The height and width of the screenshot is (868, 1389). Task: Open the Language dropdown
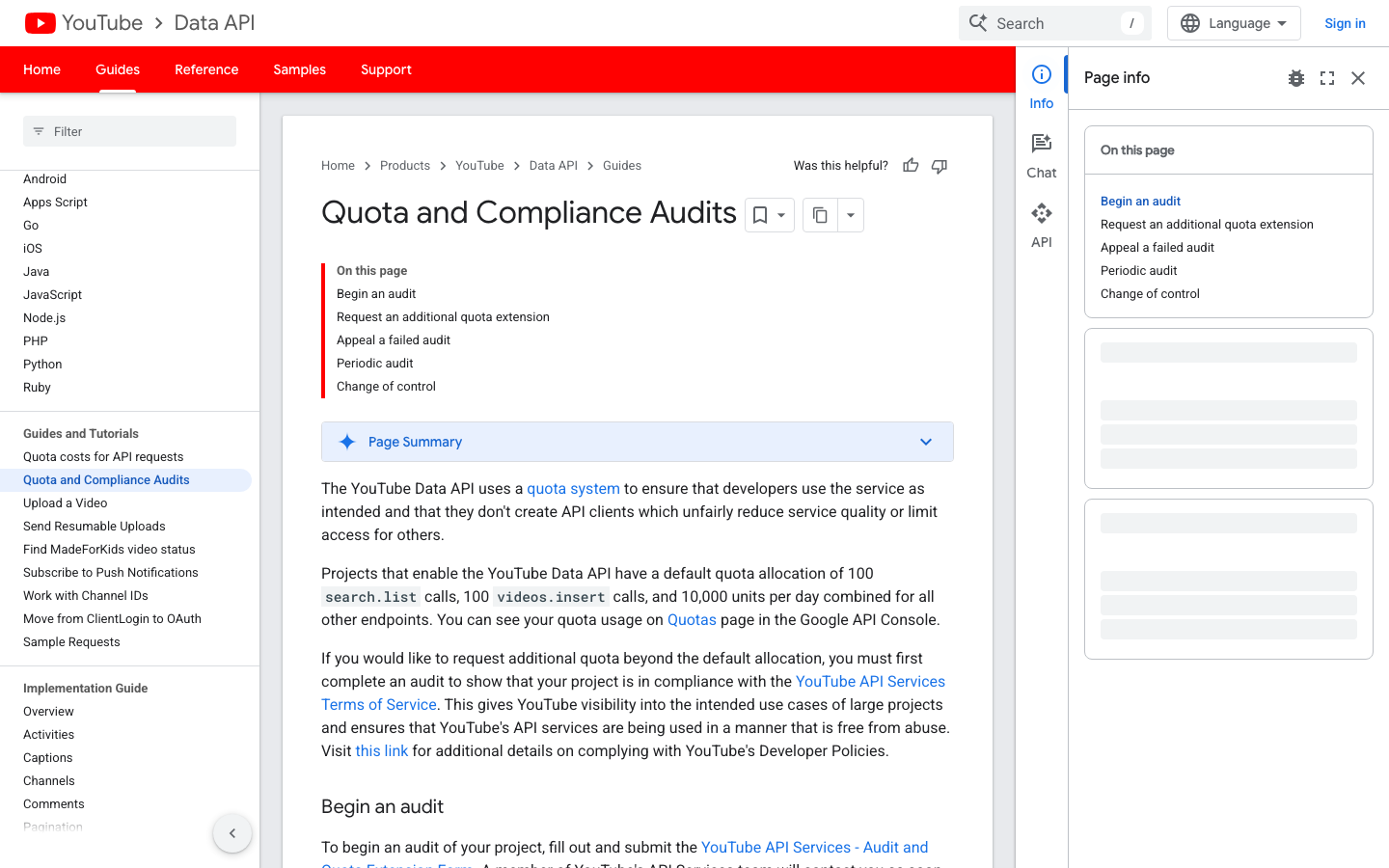pos(1234,23)
